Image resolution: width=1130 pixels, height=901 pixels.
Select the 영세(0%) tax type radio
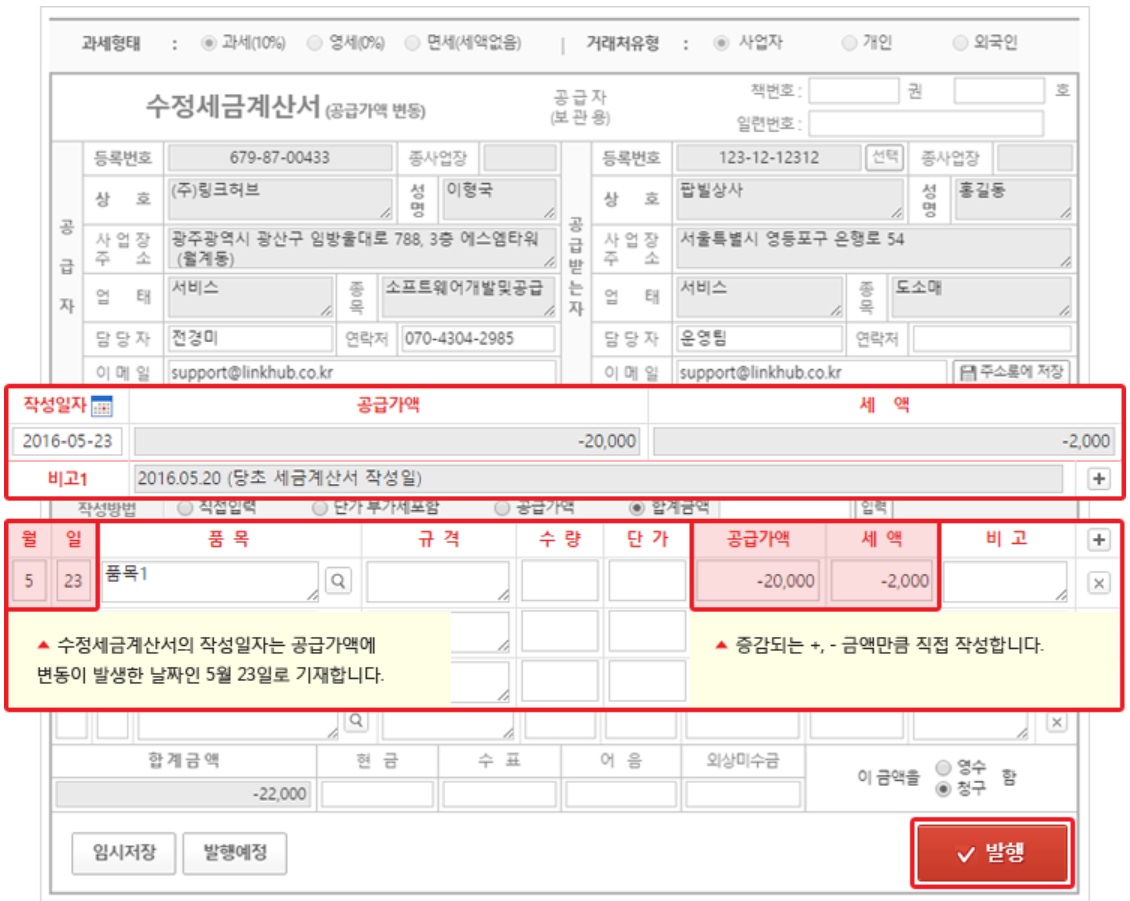pos(314,43)
